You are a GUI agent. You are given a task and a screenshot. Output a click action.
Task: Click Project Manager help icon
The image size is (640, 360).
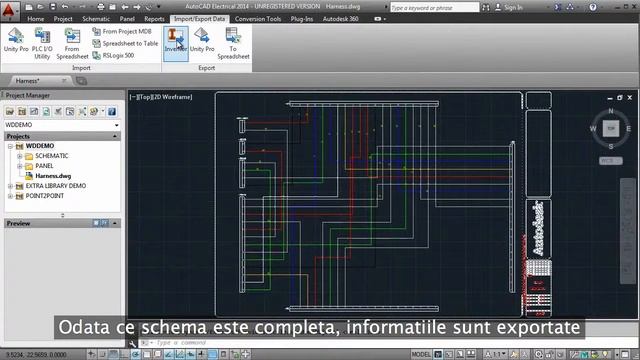coord(111,111)
